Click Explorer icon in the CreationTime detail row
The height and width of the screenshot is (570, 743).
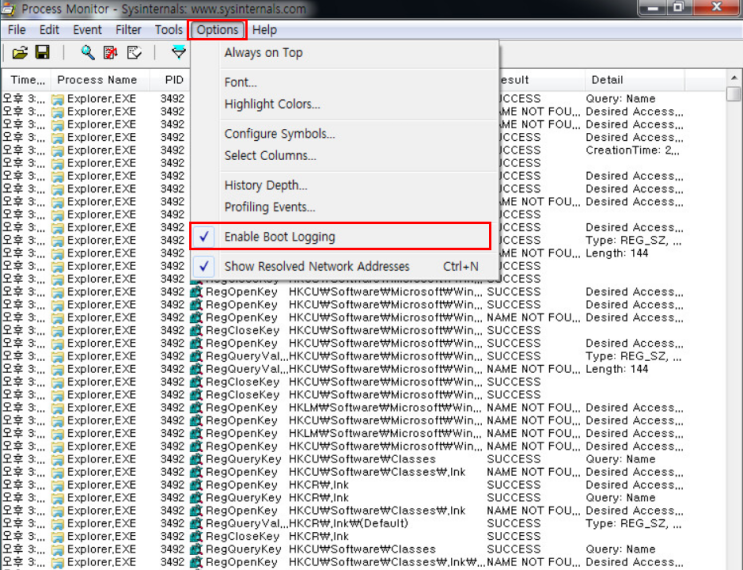tap(57, 150)
